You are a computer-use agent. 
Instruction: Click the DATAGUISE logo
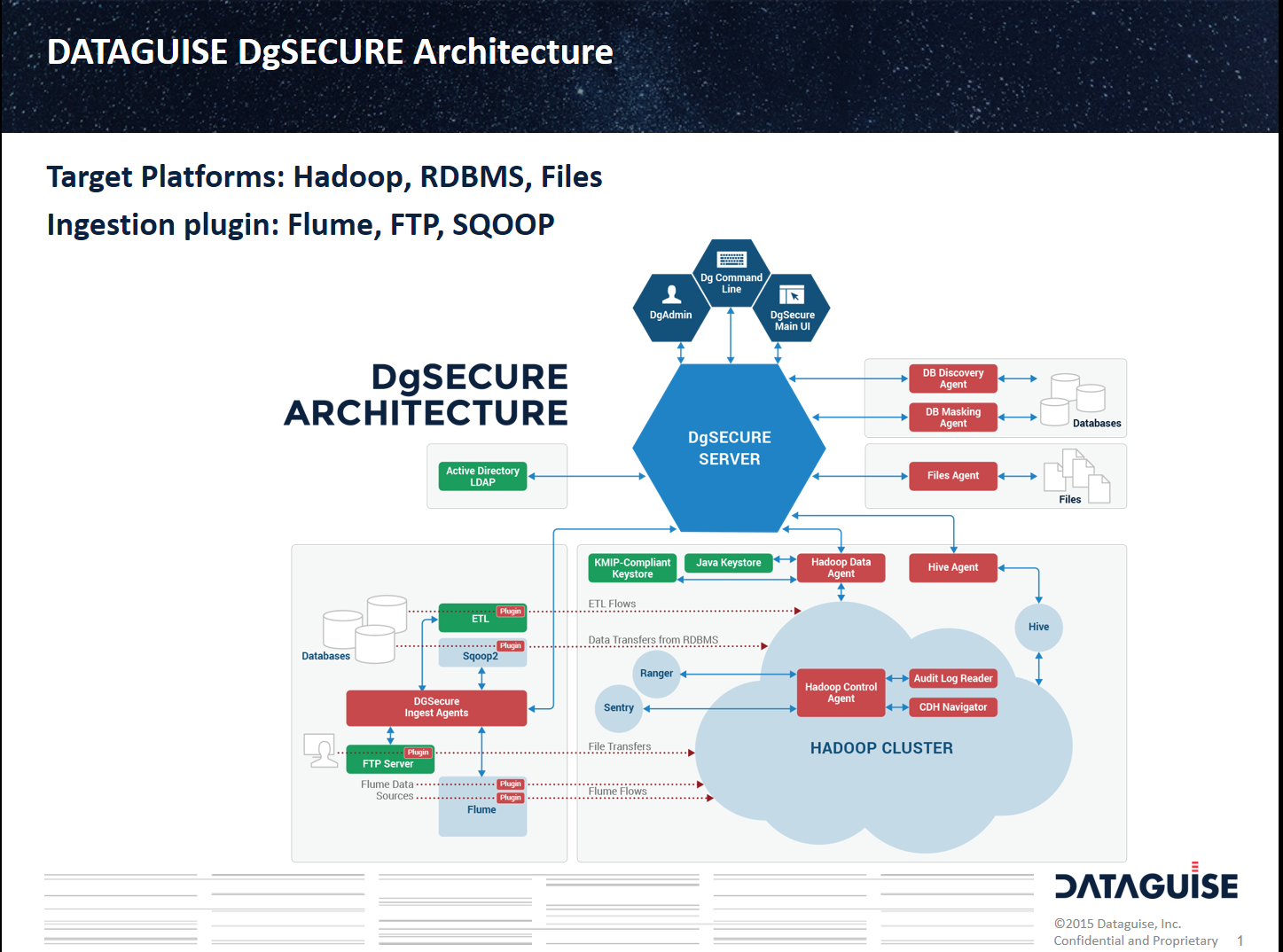click(1146, 885)
